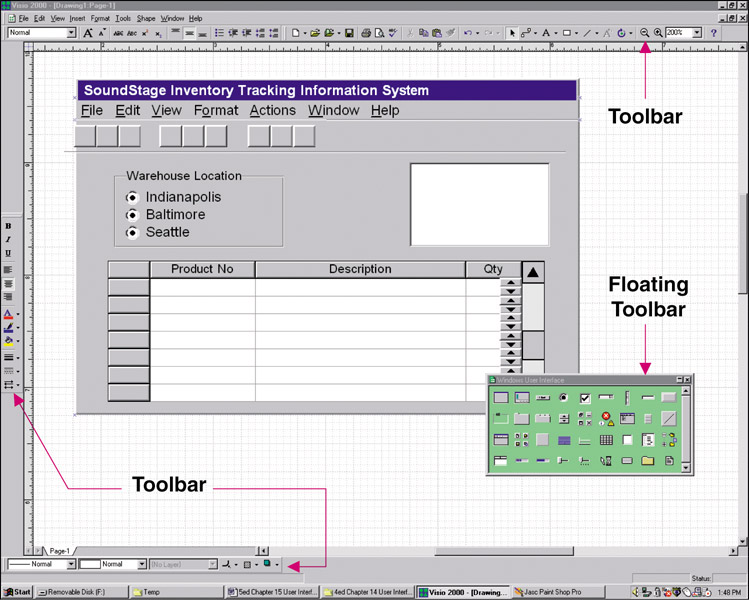Viewport: 749px width, 600px height.
Task: Click the open file folder icon
Action: pyautogui.click(x=314, y=33)
